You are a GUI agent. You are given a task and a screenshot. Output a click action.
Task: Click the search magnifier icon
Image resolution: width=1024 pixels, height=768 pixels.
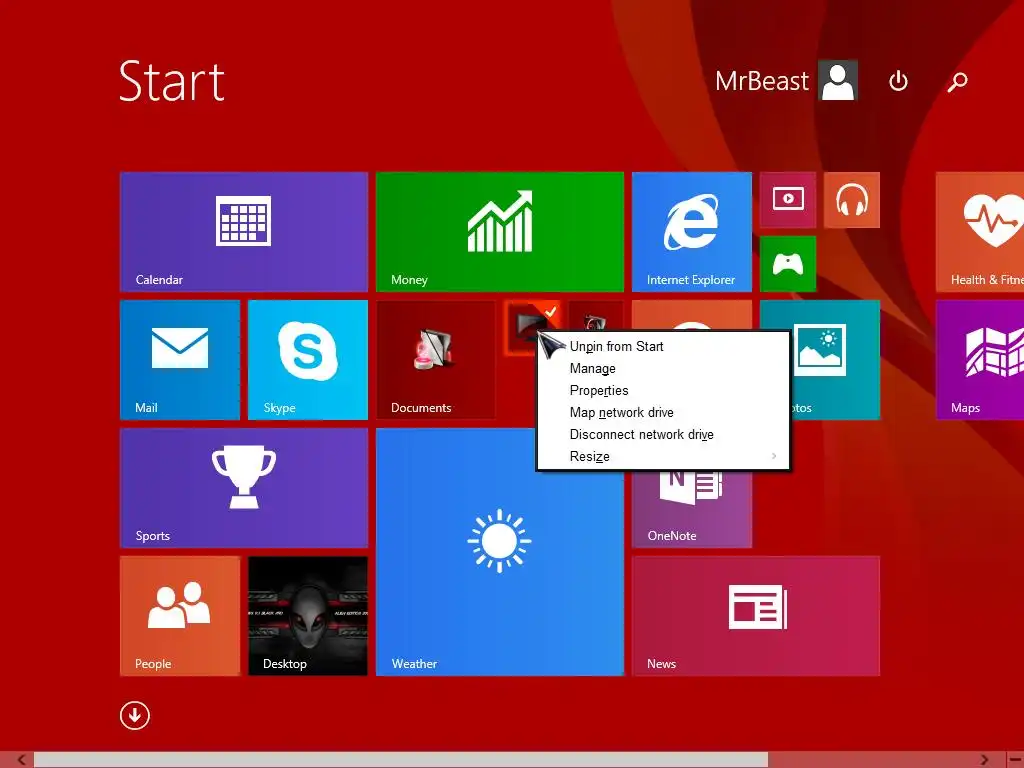coord(957,82)
